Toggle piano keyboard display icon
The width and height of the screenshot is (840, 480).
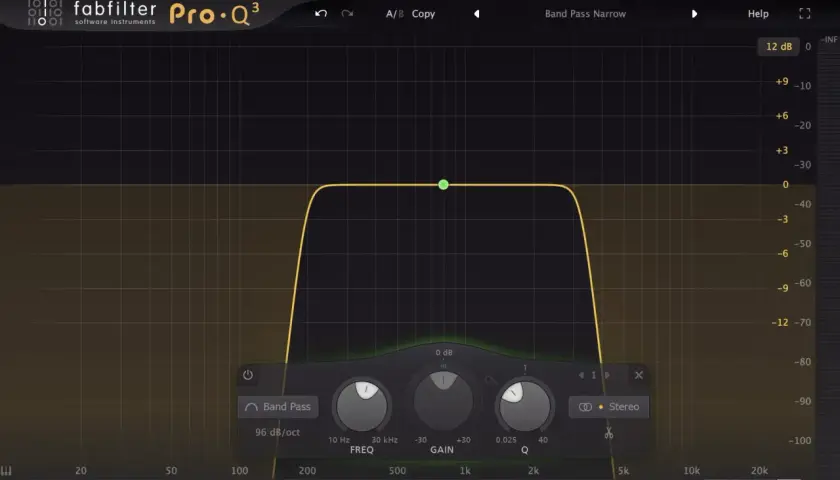click(x=6, y=471)
